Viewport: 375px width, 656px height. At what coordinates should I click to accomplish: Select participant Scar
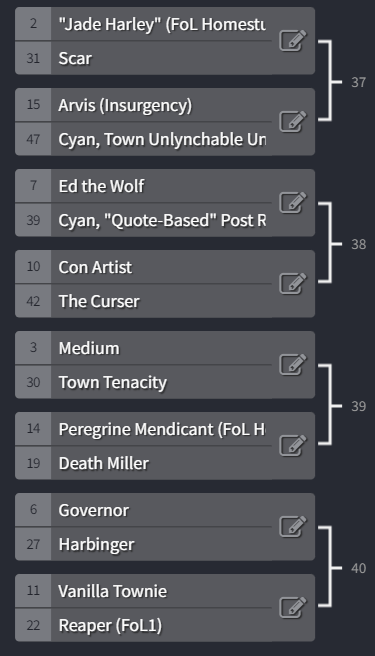click(165, 58)
